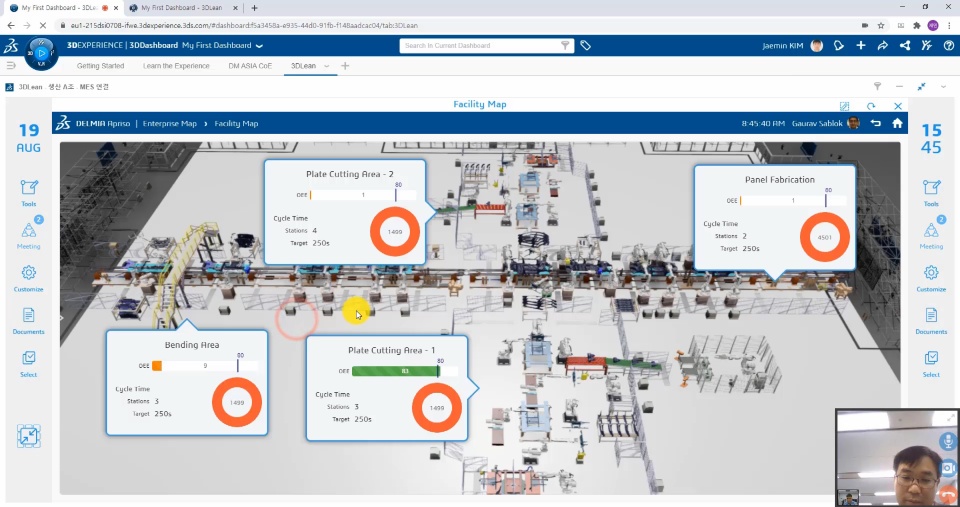Open the Chrome three-dot menu

(x=950, y=26)
